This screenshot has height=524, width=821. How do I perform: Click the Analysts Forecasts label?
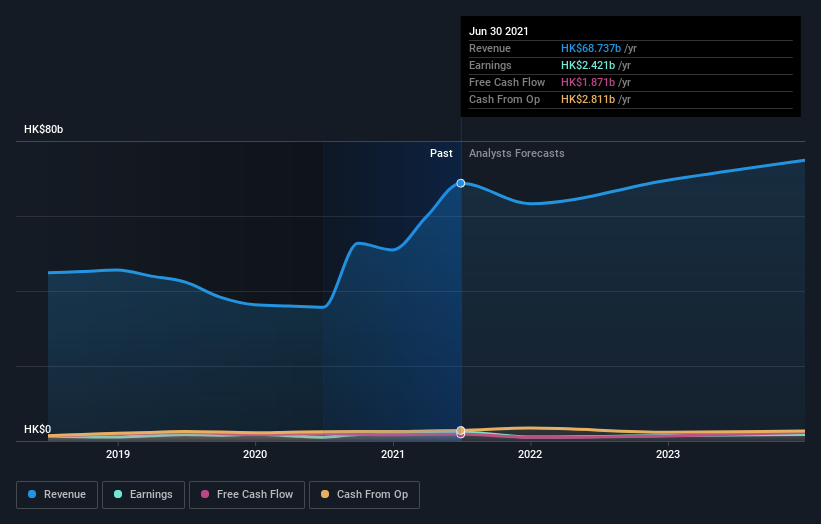tap(517, 153)
